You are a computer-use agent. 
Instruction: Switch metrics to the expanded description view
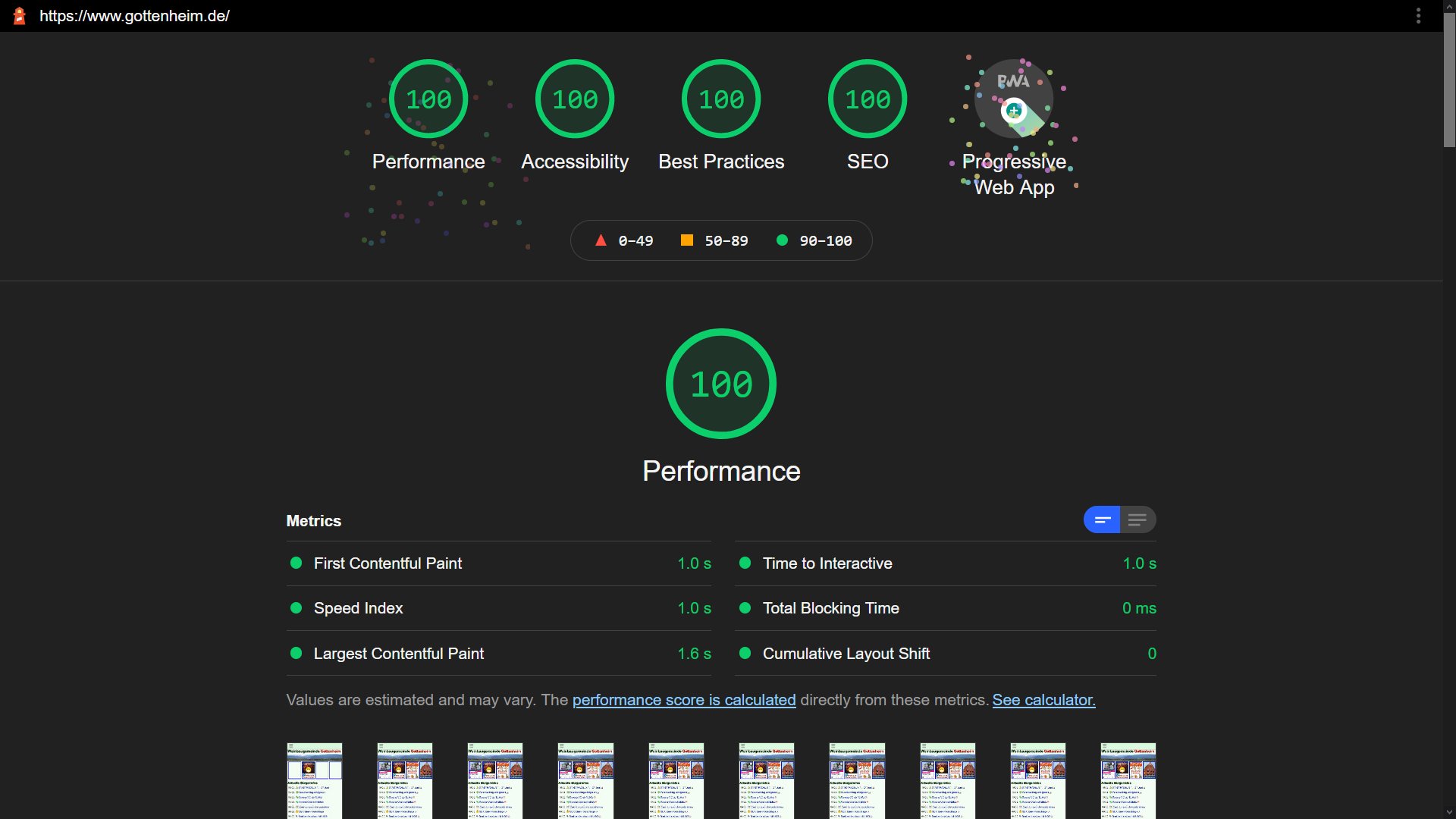(x=1137, y=520)
